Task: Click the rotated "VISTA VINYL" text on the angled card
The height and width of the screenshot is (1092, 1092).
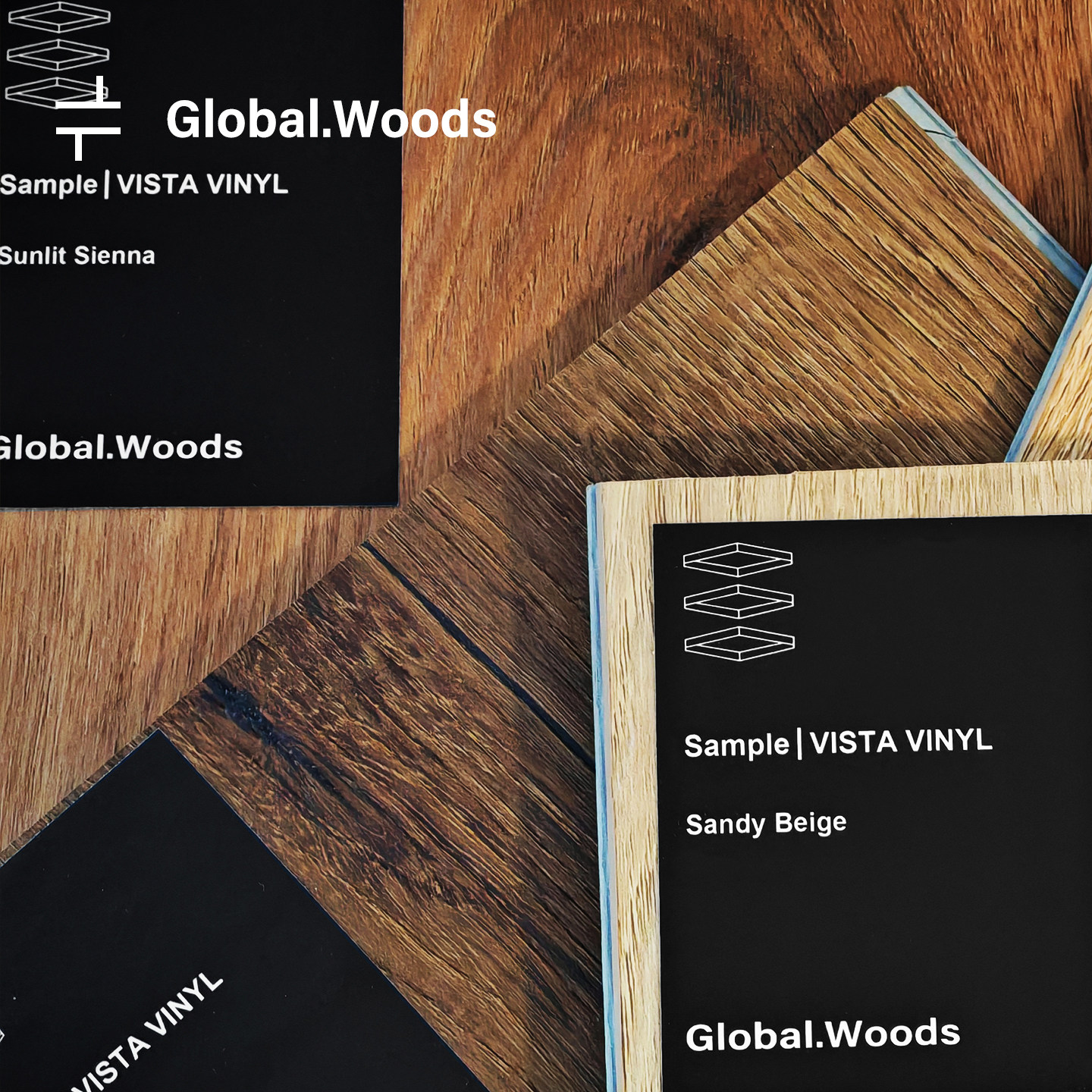Action: 148,1033
